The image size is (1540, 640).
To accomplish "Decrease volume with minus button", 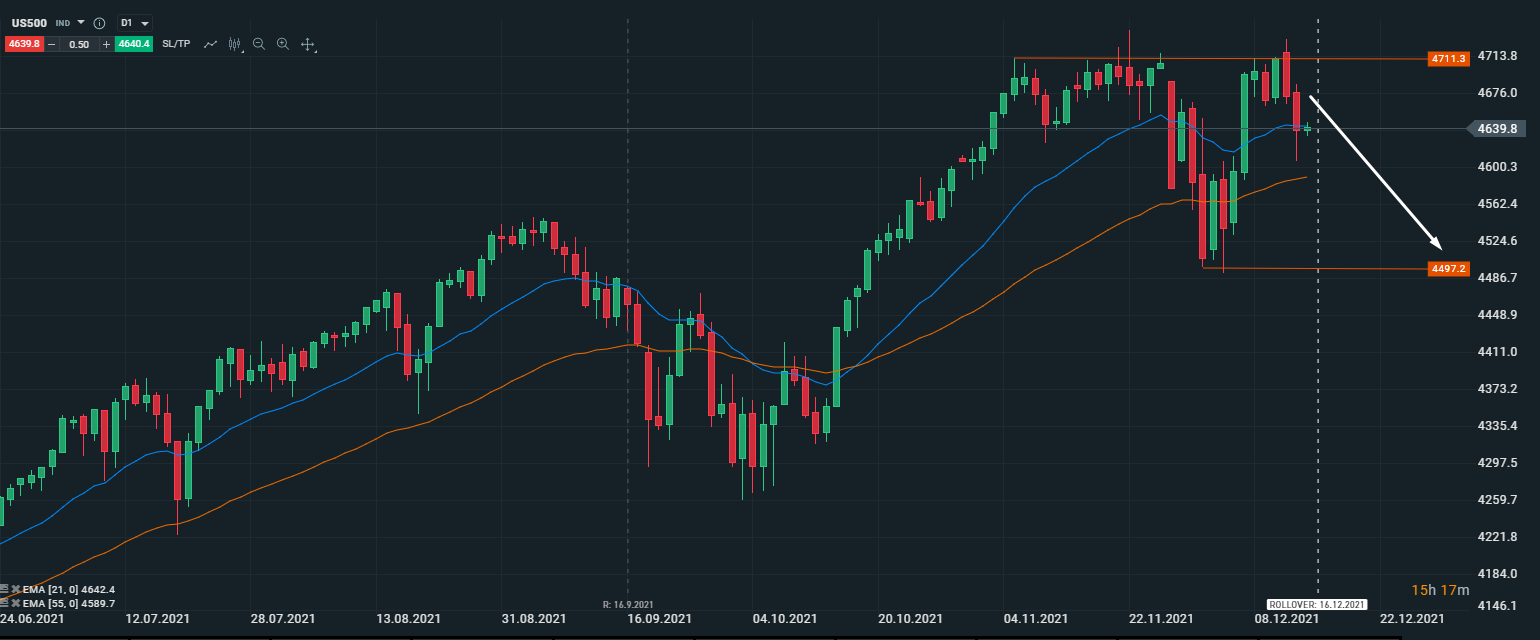I will (51, 44).
